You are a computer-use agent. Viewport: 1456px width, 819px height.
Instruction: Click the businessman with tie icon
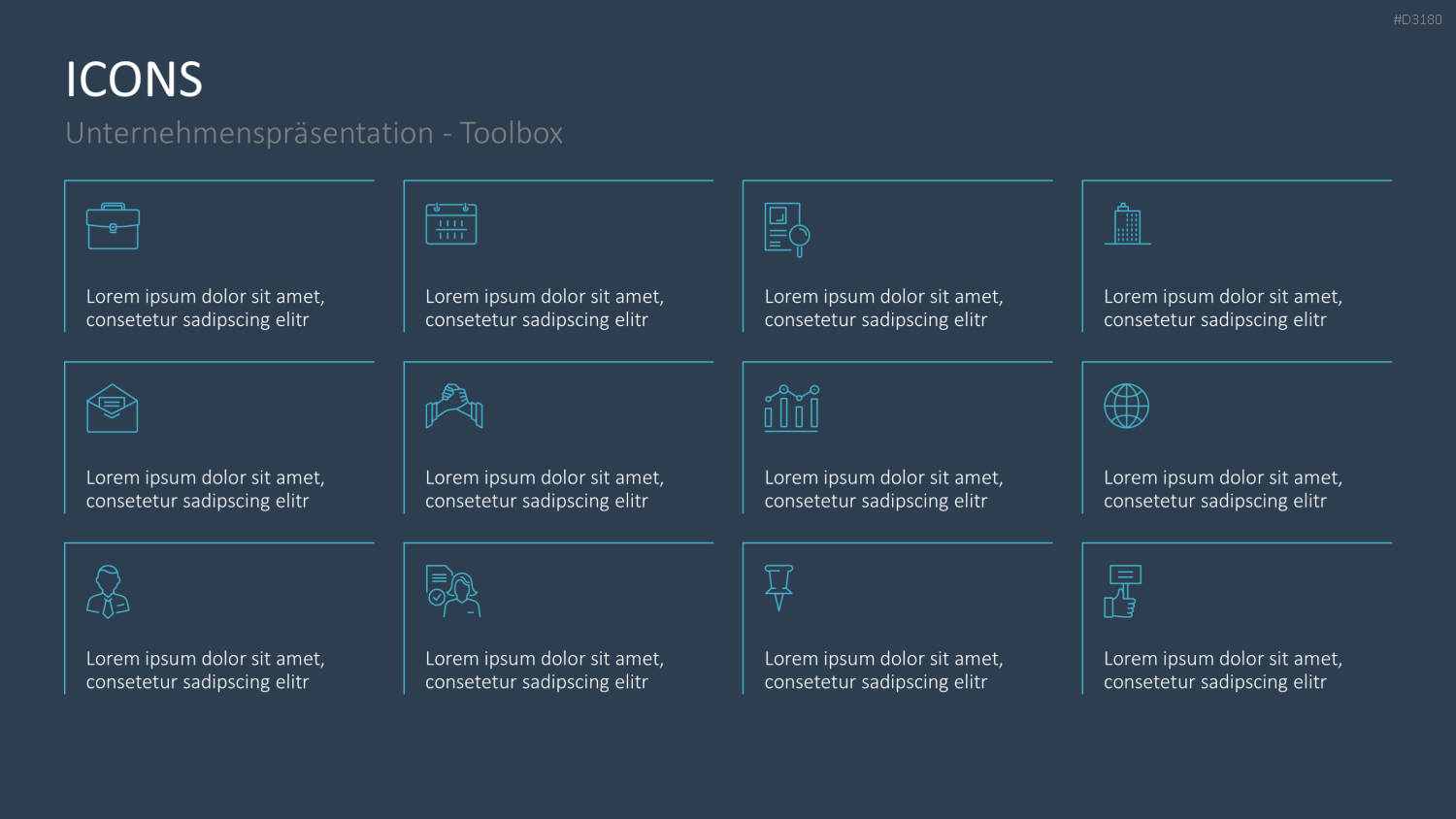tap(108, 592)
